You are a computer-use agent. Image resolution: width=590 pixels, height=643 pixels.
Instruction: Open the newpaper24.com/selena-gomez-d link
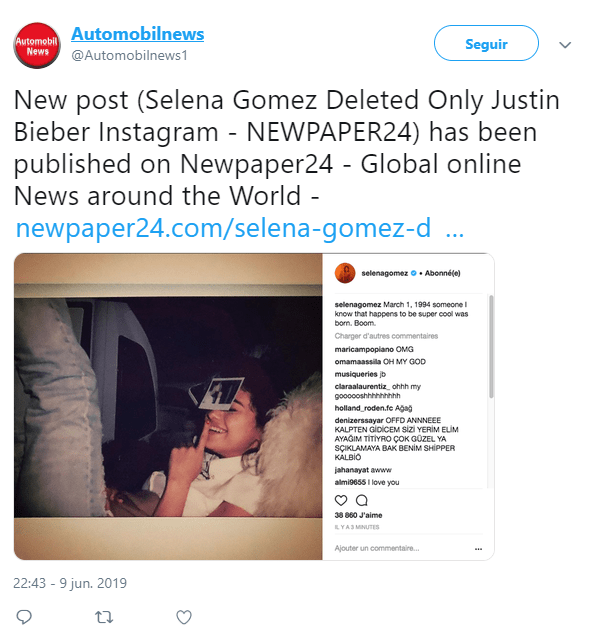point(240,228)
